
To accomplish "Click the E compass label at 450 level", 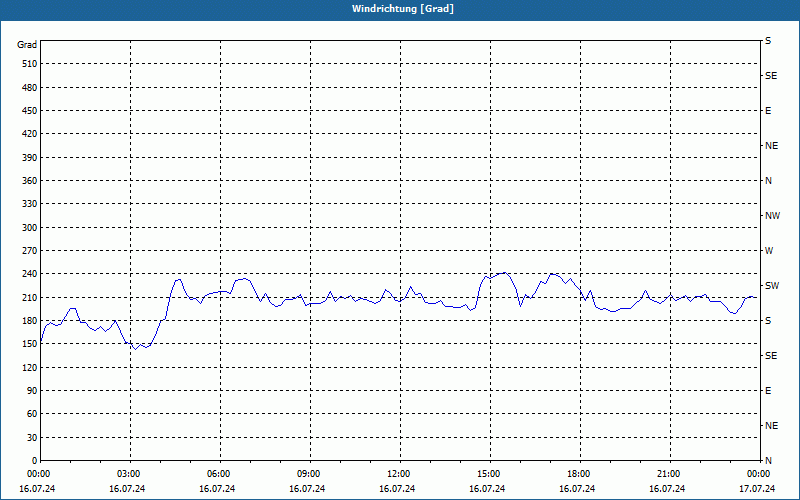I will click(x=768, y=111).
